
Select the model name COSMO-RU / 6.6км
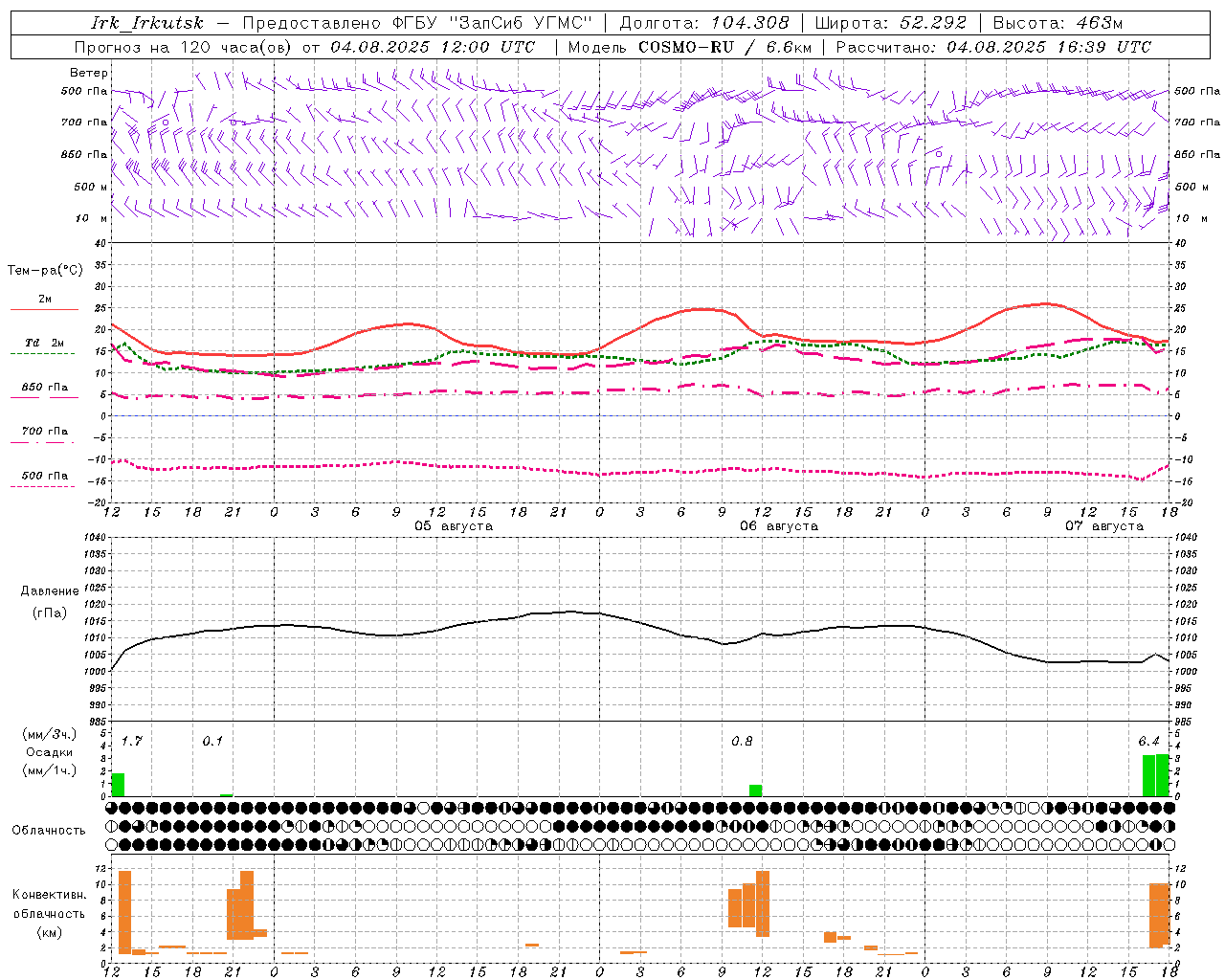[725, 47]
